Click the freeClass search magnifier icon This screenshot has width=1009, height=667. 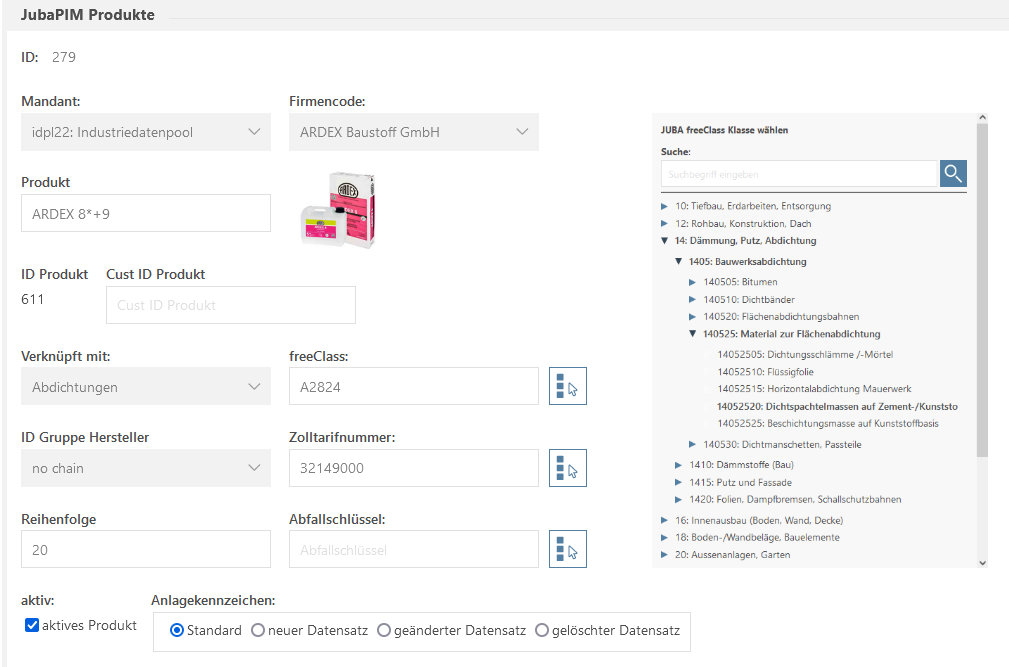pyautogui.click(x=953, y=174)
